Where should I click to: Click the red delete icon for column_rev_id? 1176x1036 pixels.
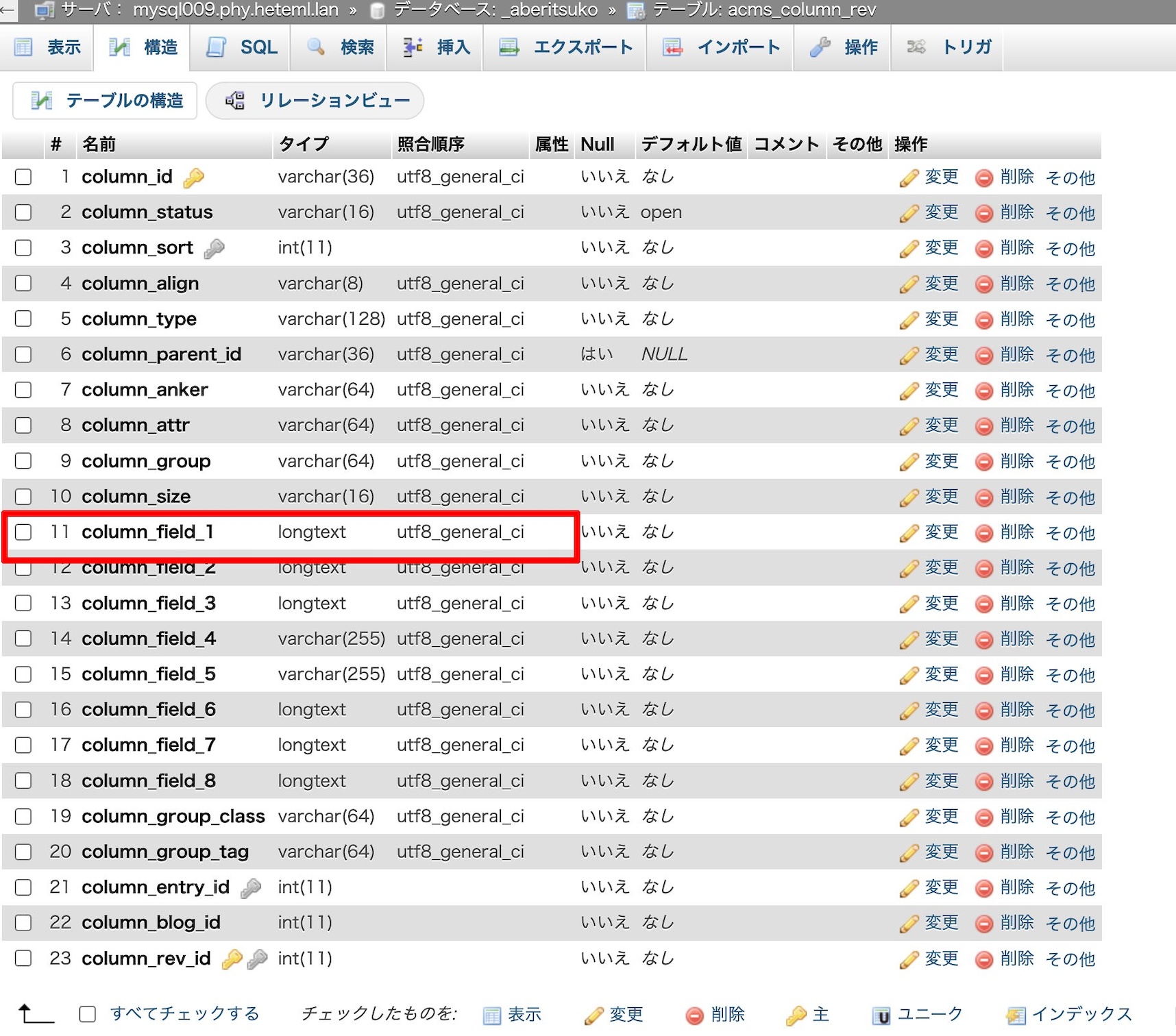point(984,959)
